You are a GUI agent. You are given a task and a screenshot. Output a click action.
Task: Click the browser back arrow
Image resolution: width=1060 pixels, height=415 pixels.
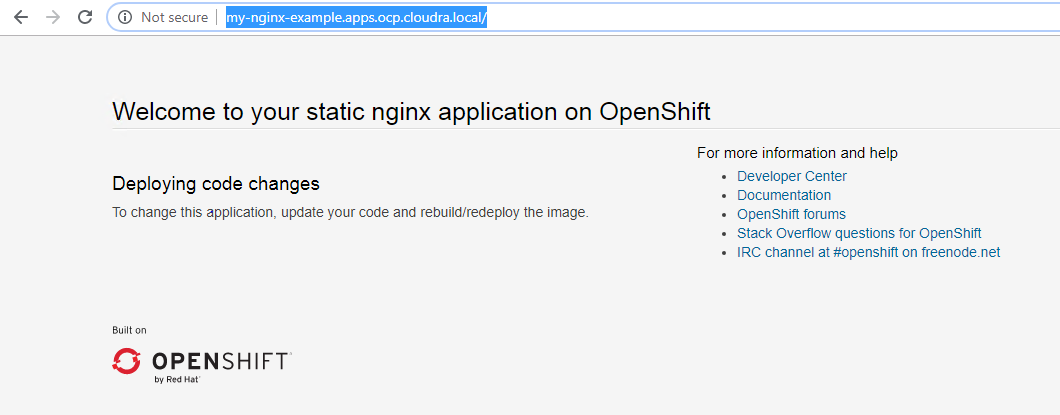21,18
